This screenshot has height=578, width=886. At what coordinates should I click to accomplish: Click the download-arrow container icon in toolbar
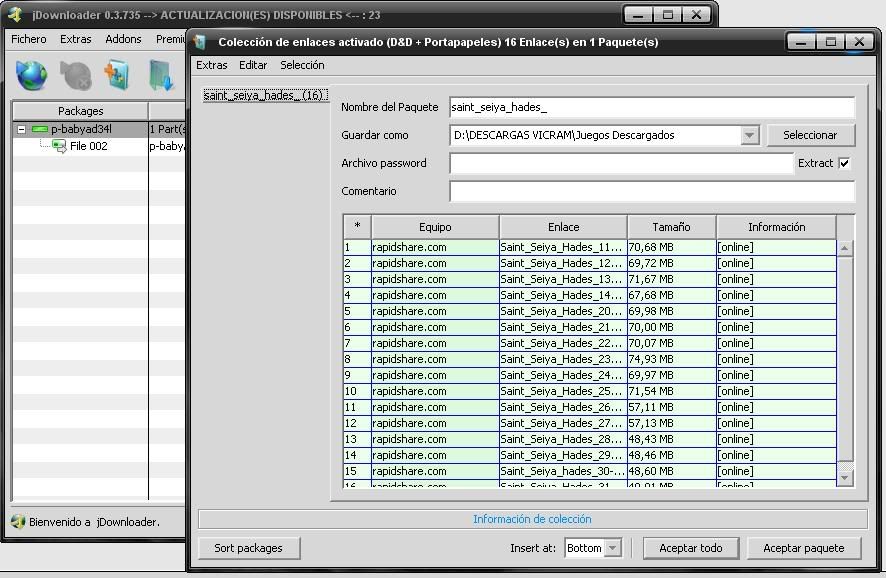tap(161, 76)
